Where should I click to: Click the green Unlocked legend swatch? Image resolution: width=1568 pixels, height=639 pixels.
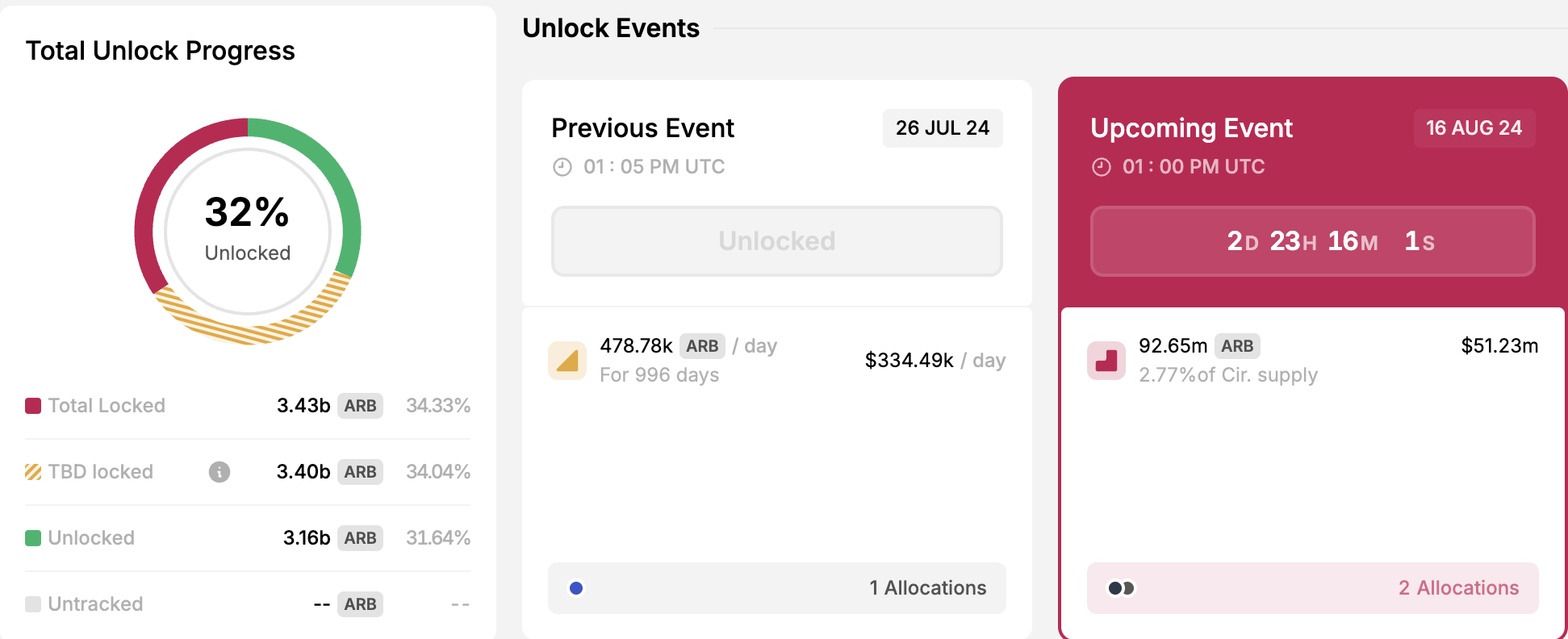33,538
